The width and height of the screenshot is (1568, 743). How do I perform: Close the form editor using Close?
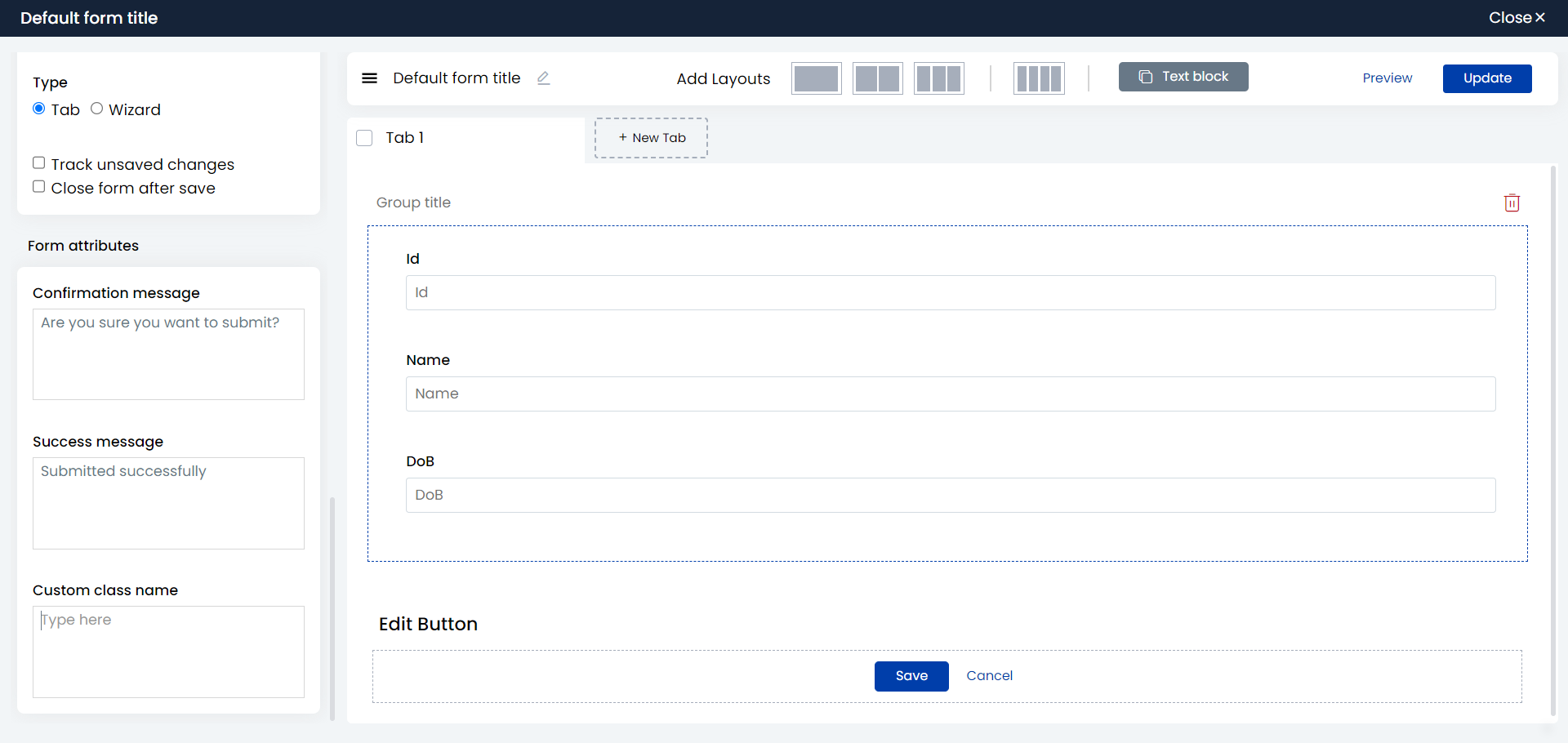pyautogui.click(x=1517, y=18)
